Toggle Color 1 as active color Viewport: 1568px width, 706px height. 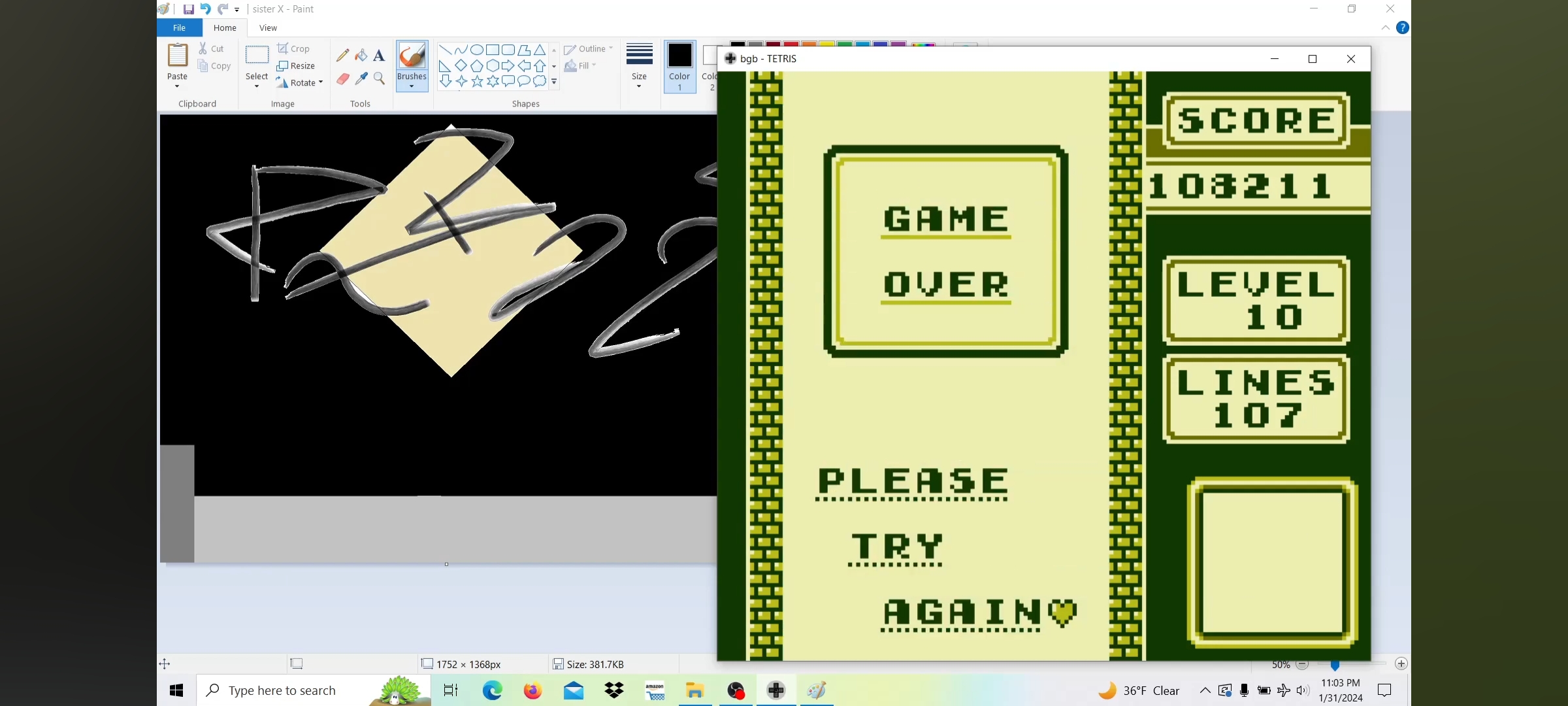click(x=679, y=66)
